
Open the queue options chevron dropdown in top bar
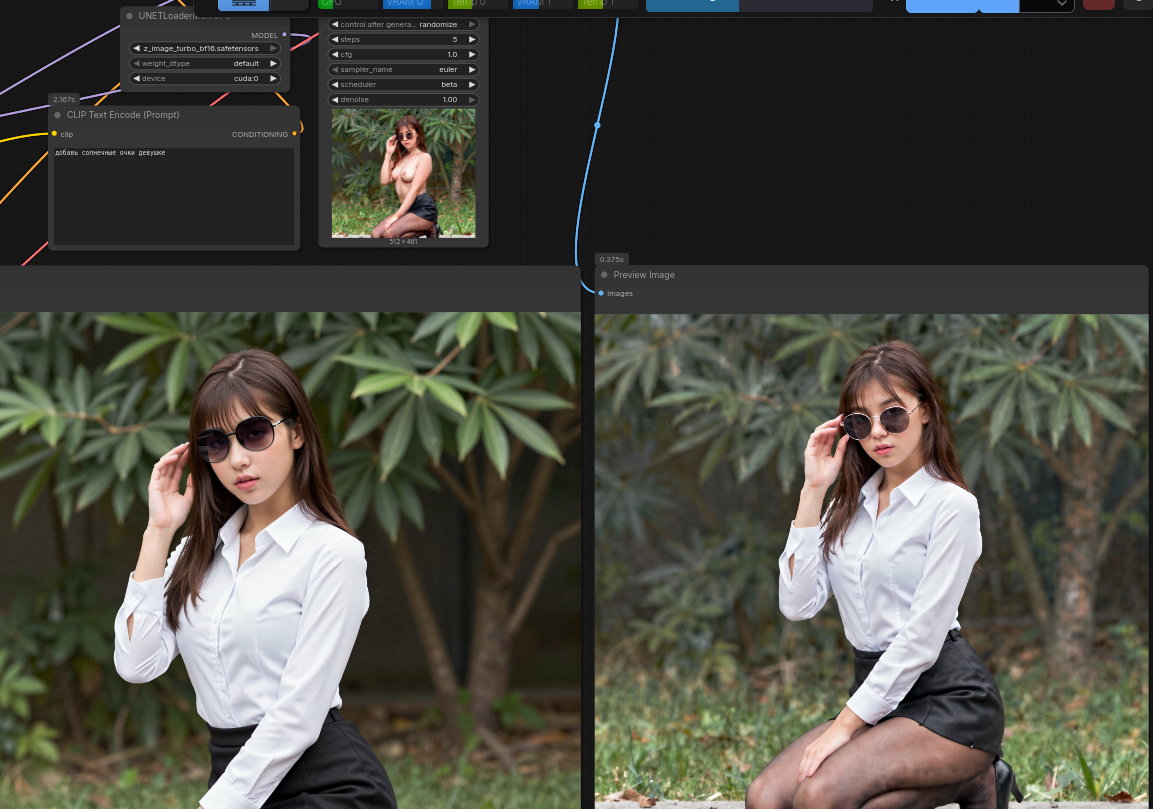(1061, 4)
